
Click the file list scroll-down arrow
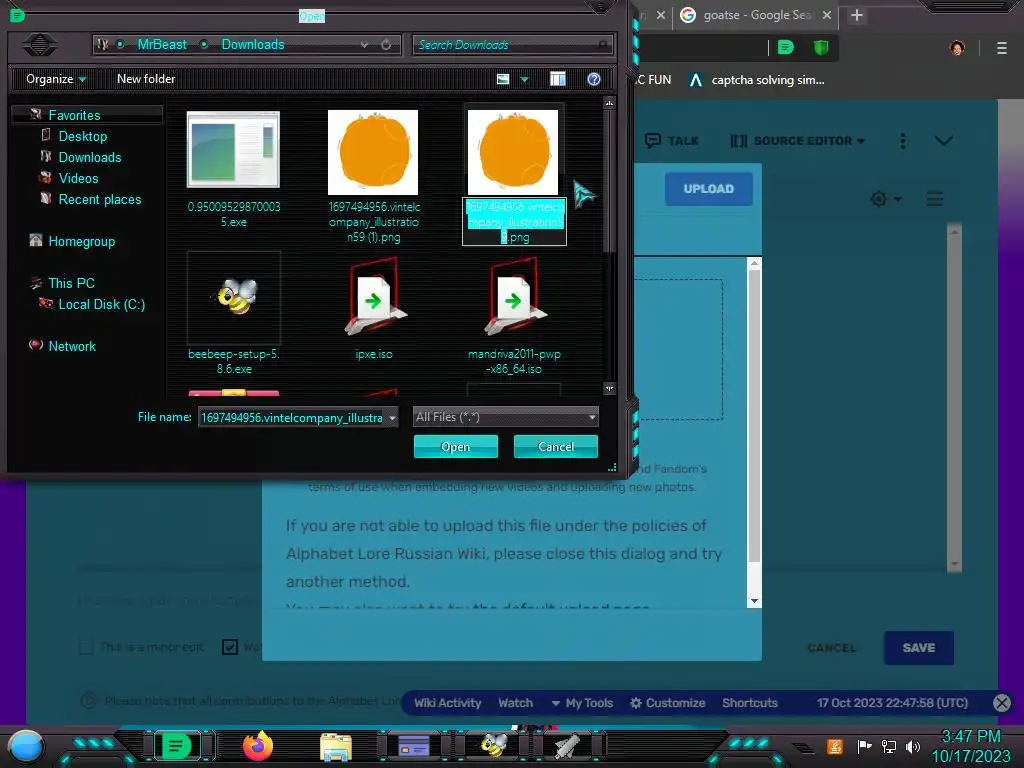609,389
